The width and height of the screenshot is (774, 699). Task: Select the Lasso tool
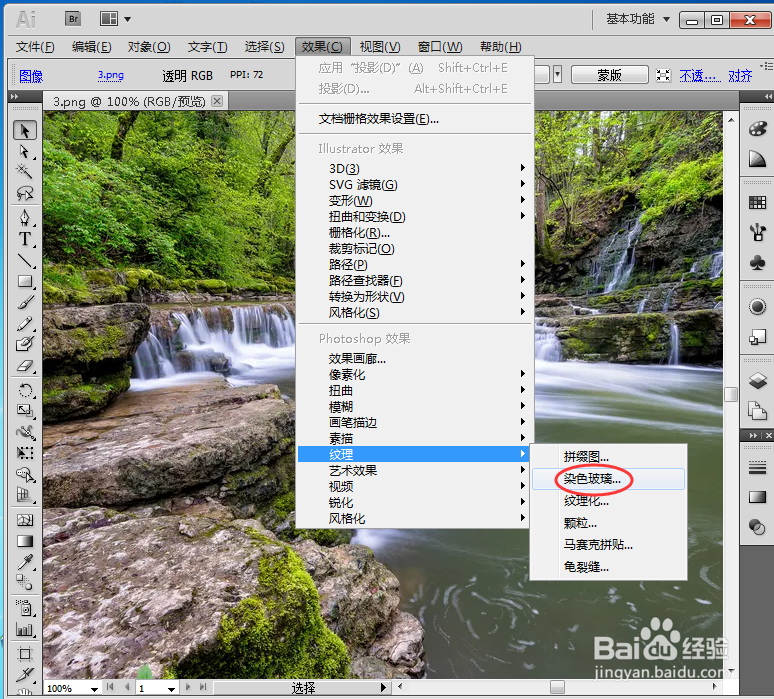point(25,193)
